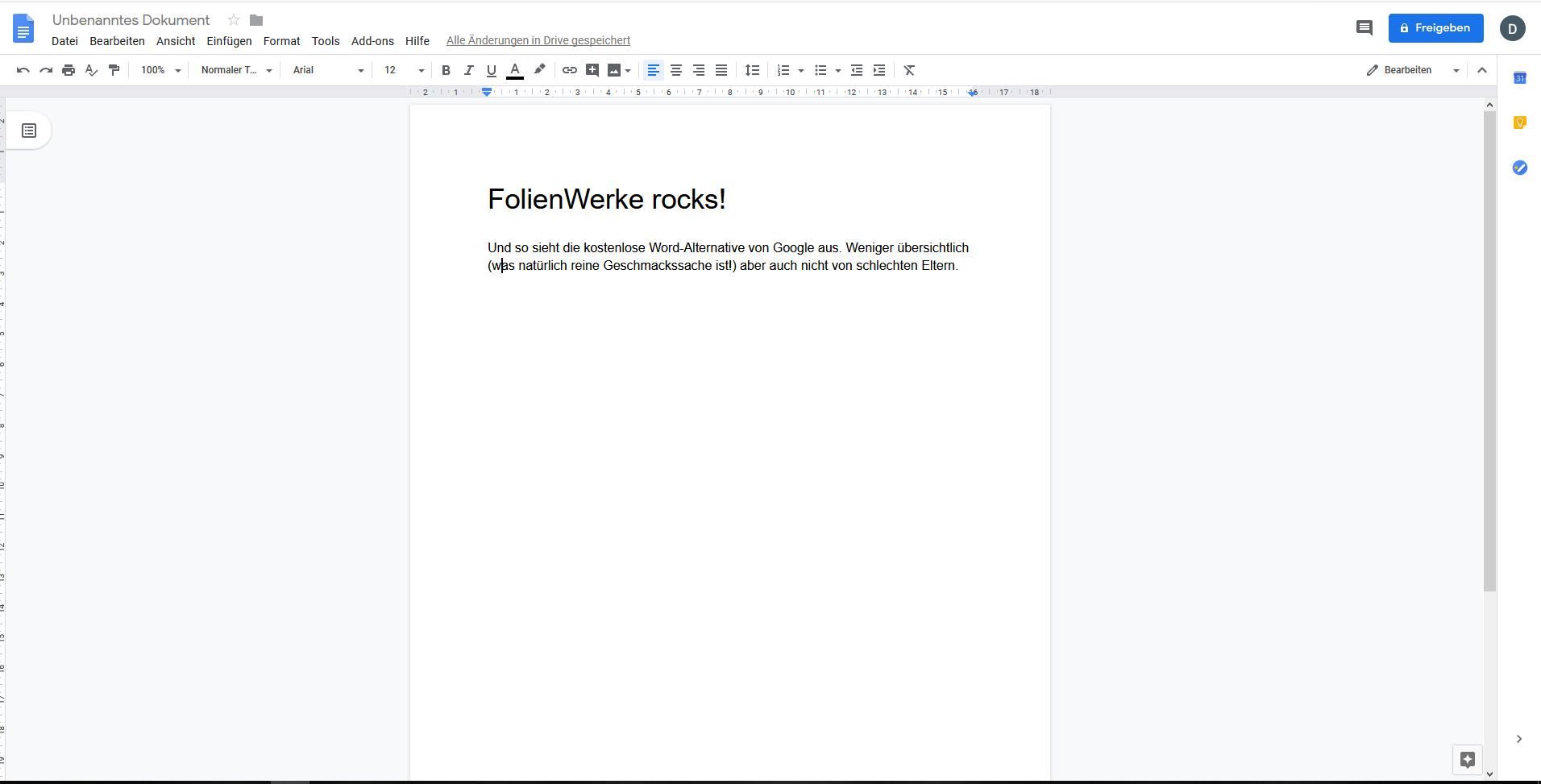Hide the side panel with chevron
The image size is (1541, 784).
click(1519, 739)
